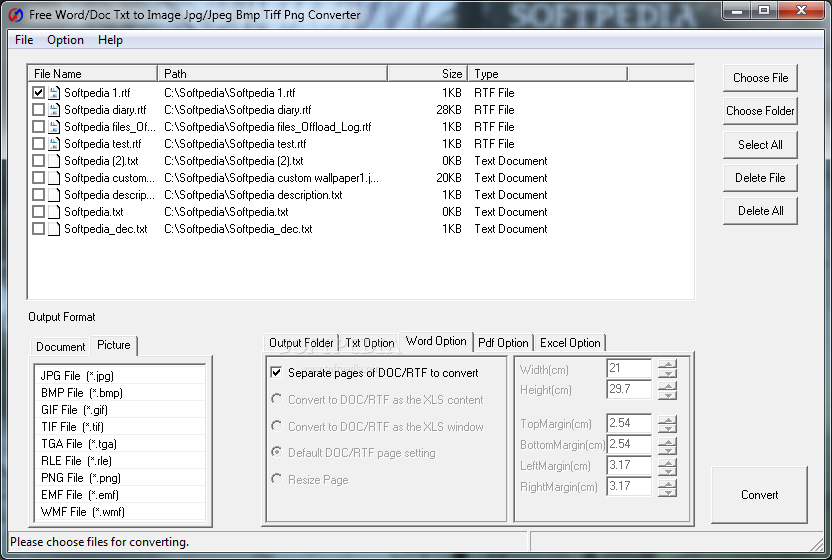This screenshot has height=560, width=832.
Task: Open the Pdf Option tab
Action: click(503, 343)
